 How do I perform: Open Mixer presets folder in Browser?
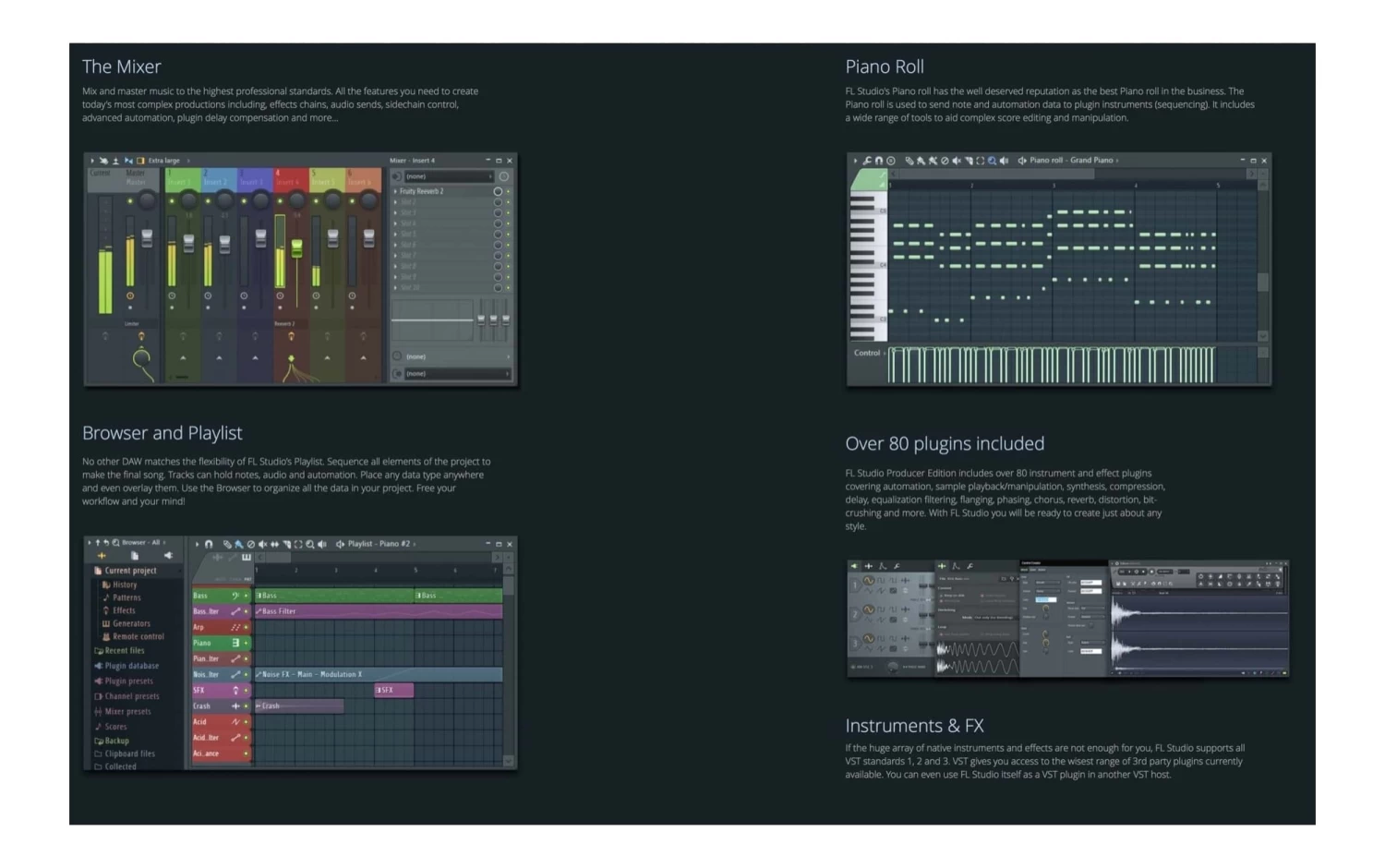pos(127,711)
